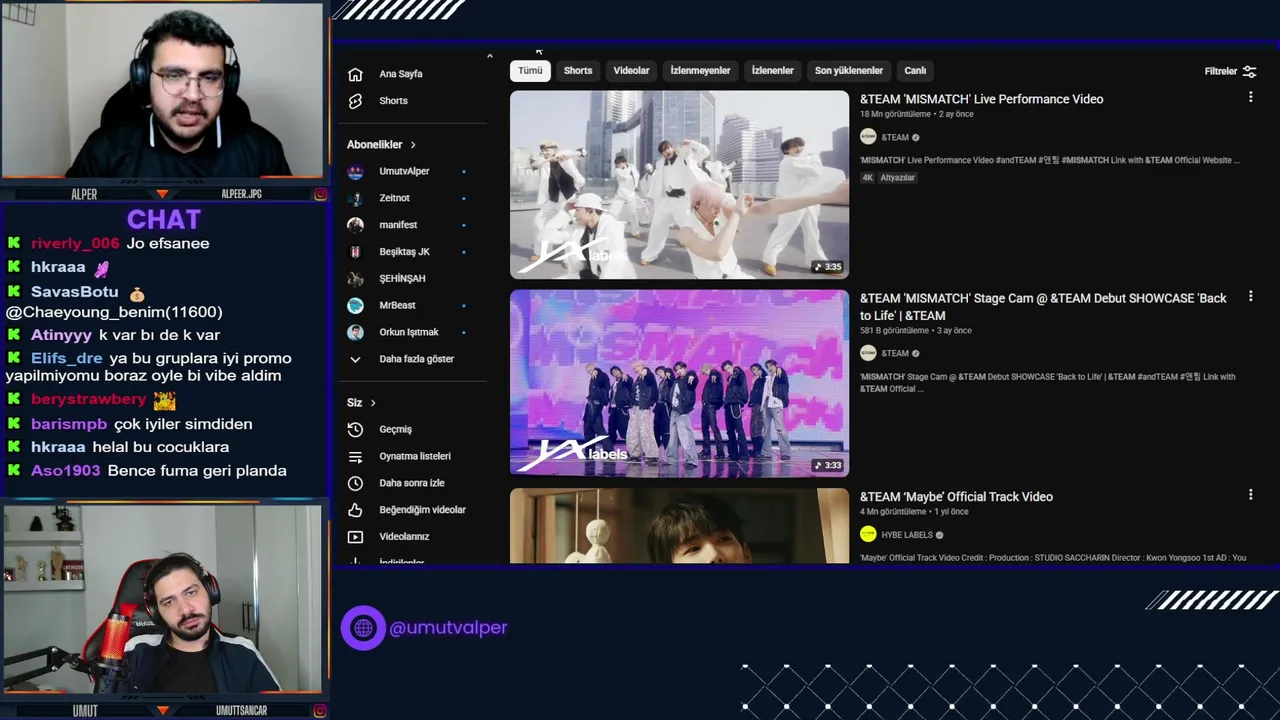The image size is (1280, 720).
Task: Click the @umutvalper handle text
Action: pos(448,628)
